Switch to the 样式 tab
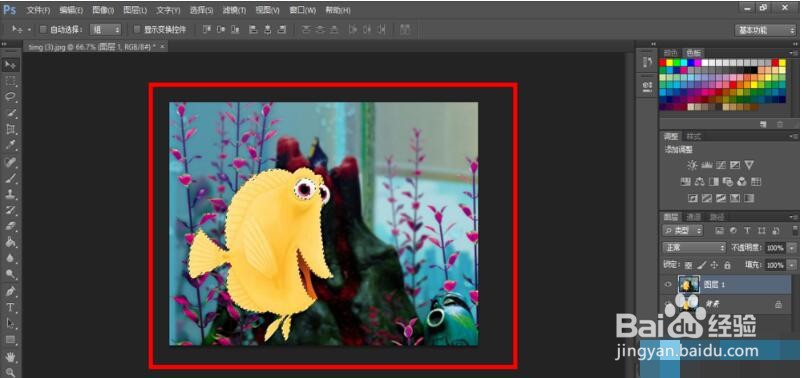Viewport: 802px width, 378px height. click(694, 137)
